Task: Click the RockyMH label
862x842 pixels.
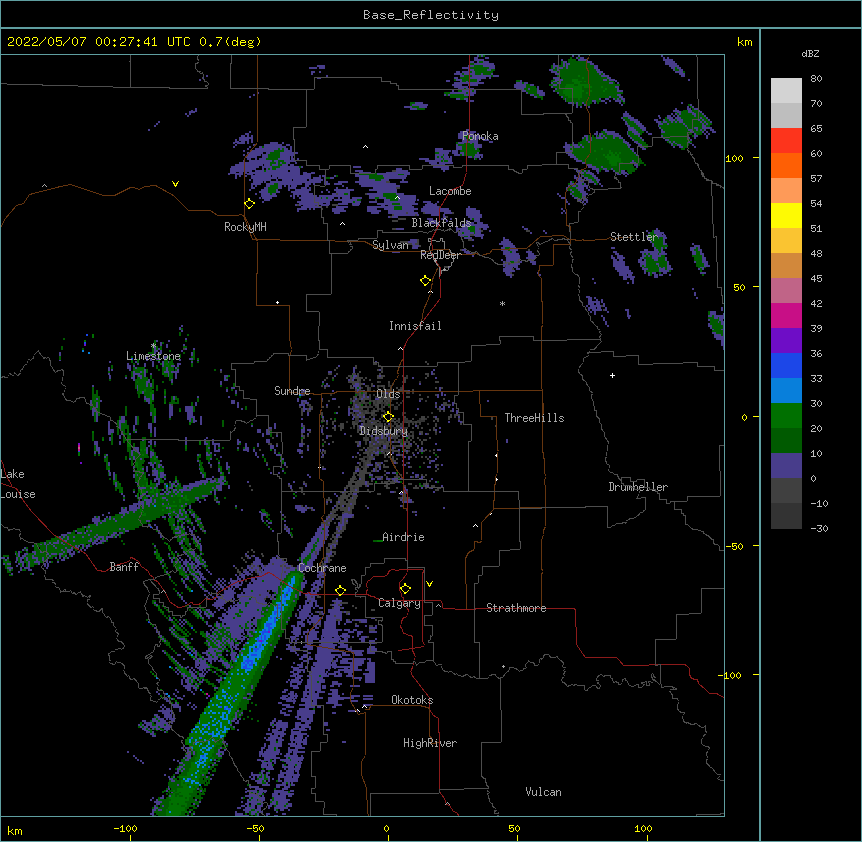Action: [245, 227]
